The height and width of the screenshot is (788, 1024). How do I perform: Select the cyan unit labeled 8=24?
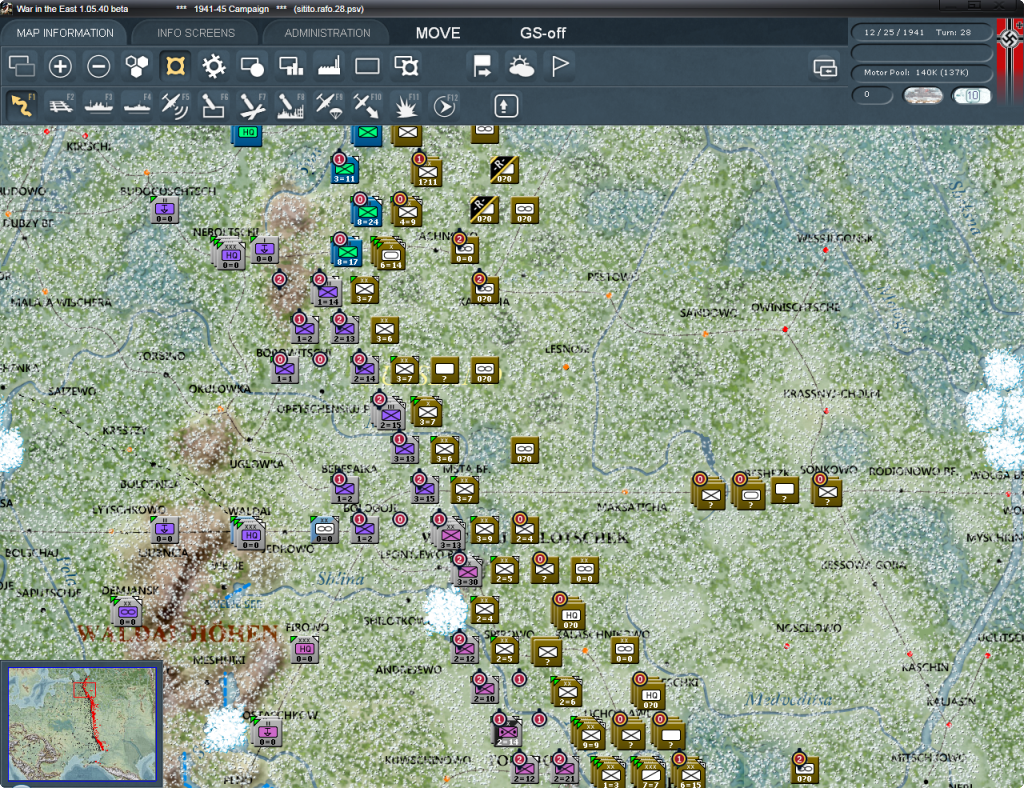[x=368, y=212]
